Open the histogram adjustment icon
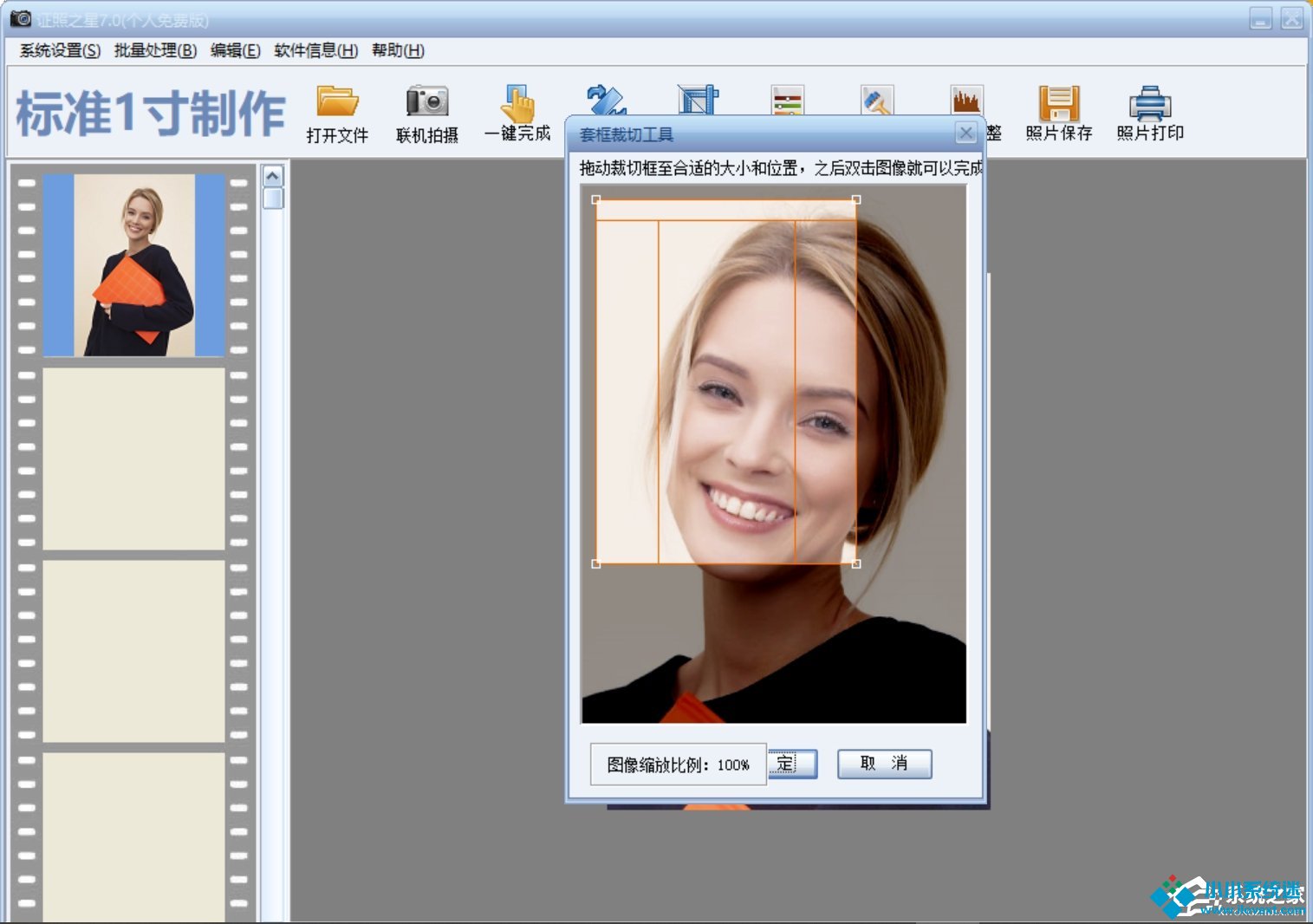The image size is (1313, 924). point(966,100)
